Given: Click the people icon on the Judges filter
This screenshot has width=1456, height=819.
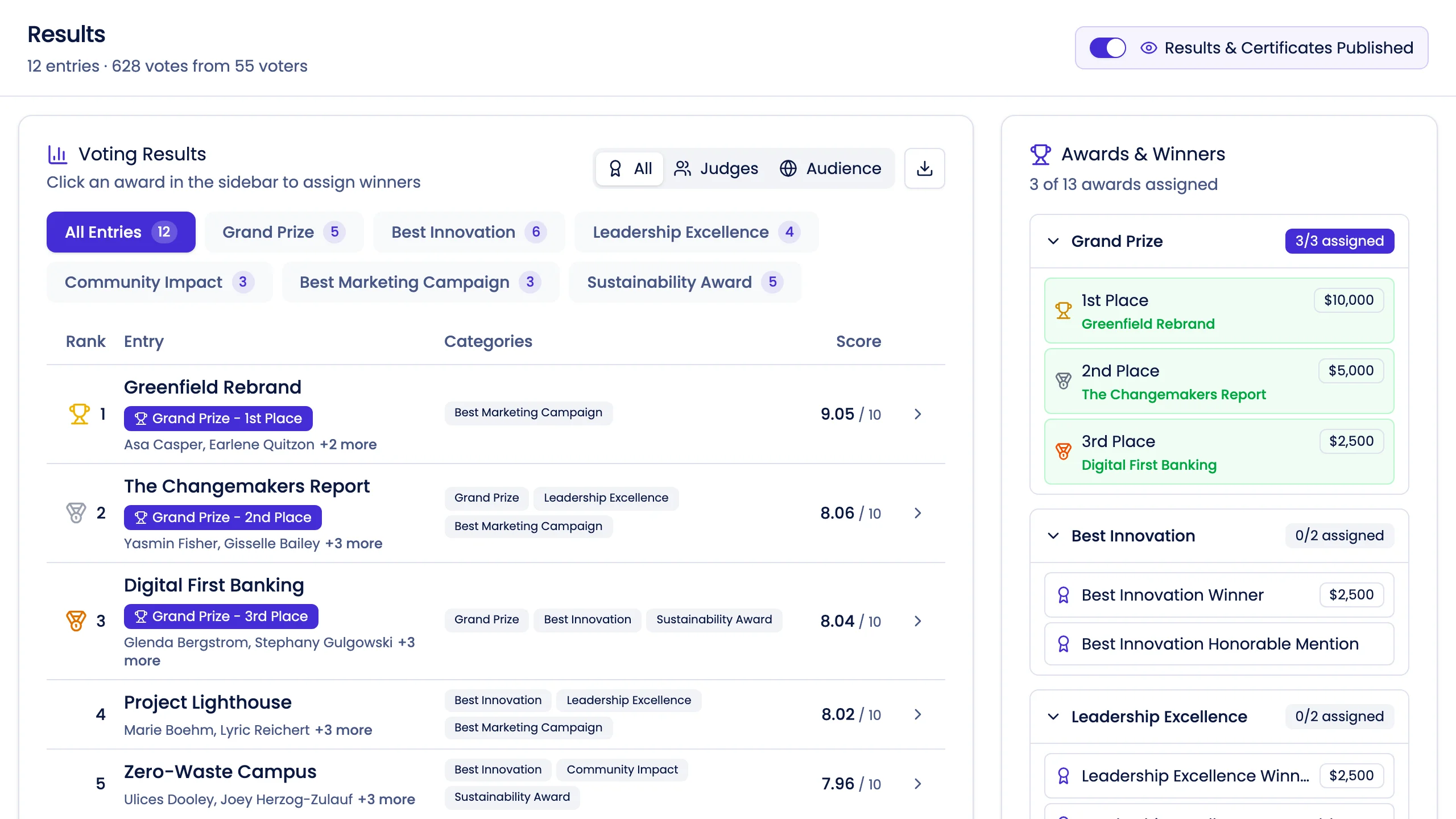Looking at the screenshot, I should pos(682,168).
